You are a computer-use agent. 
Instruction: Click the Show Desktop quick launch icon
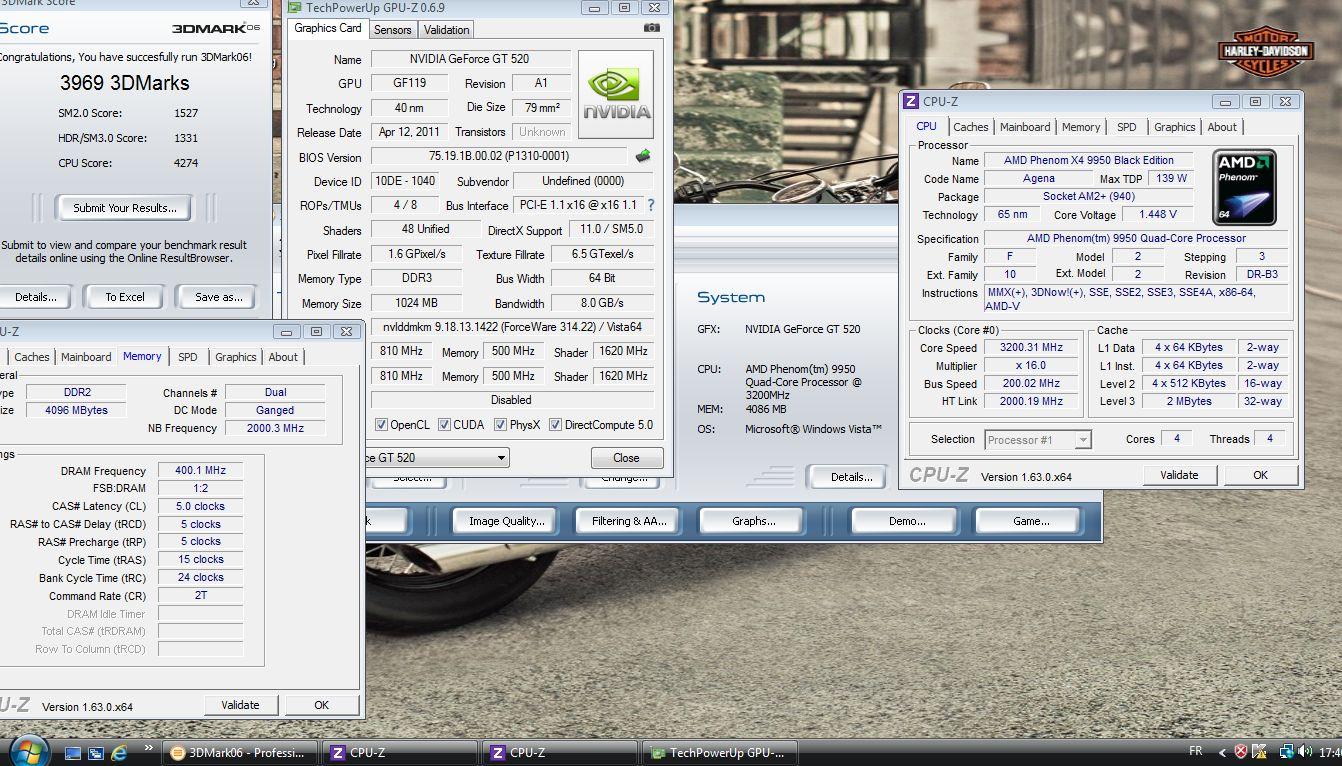pos(72,753)
